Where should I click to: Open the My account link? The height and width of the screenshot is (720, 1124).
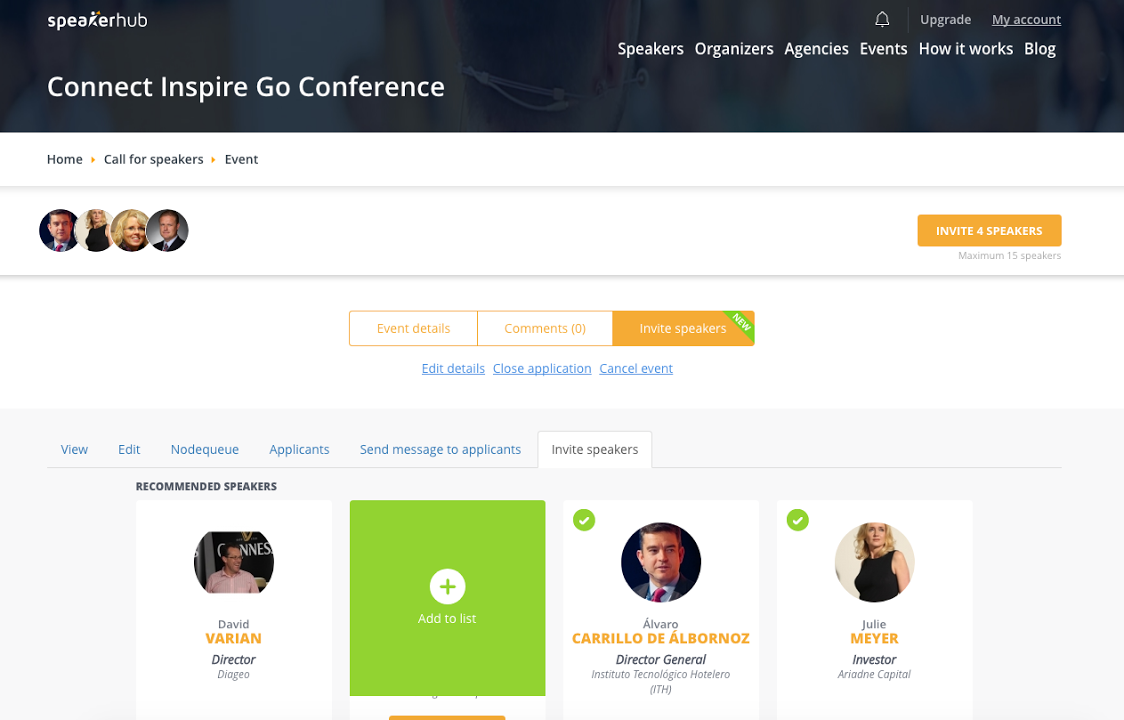(1026, 20)
